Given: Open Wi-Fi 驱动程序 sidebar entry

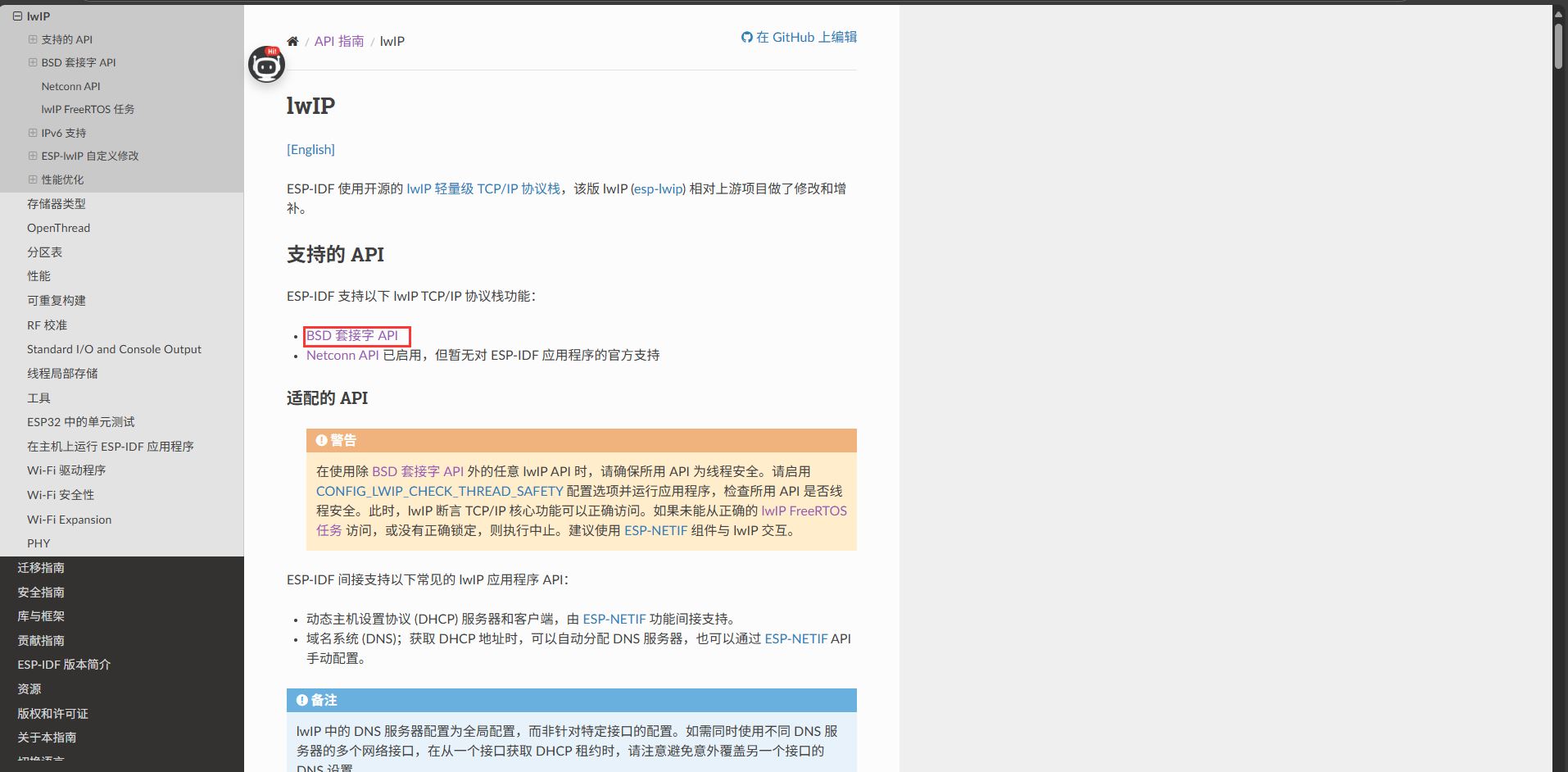Looking at the screenshot, I should [x=66, y=470].
